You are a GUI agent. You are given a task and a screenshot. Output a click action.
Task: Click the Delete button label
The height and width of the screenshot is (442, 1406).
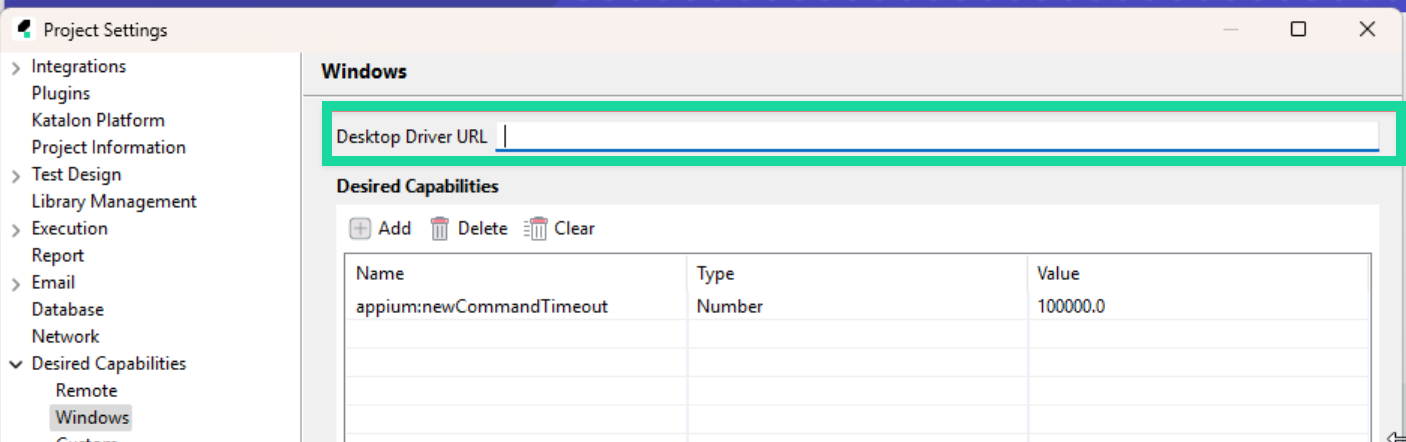point(483,228)
